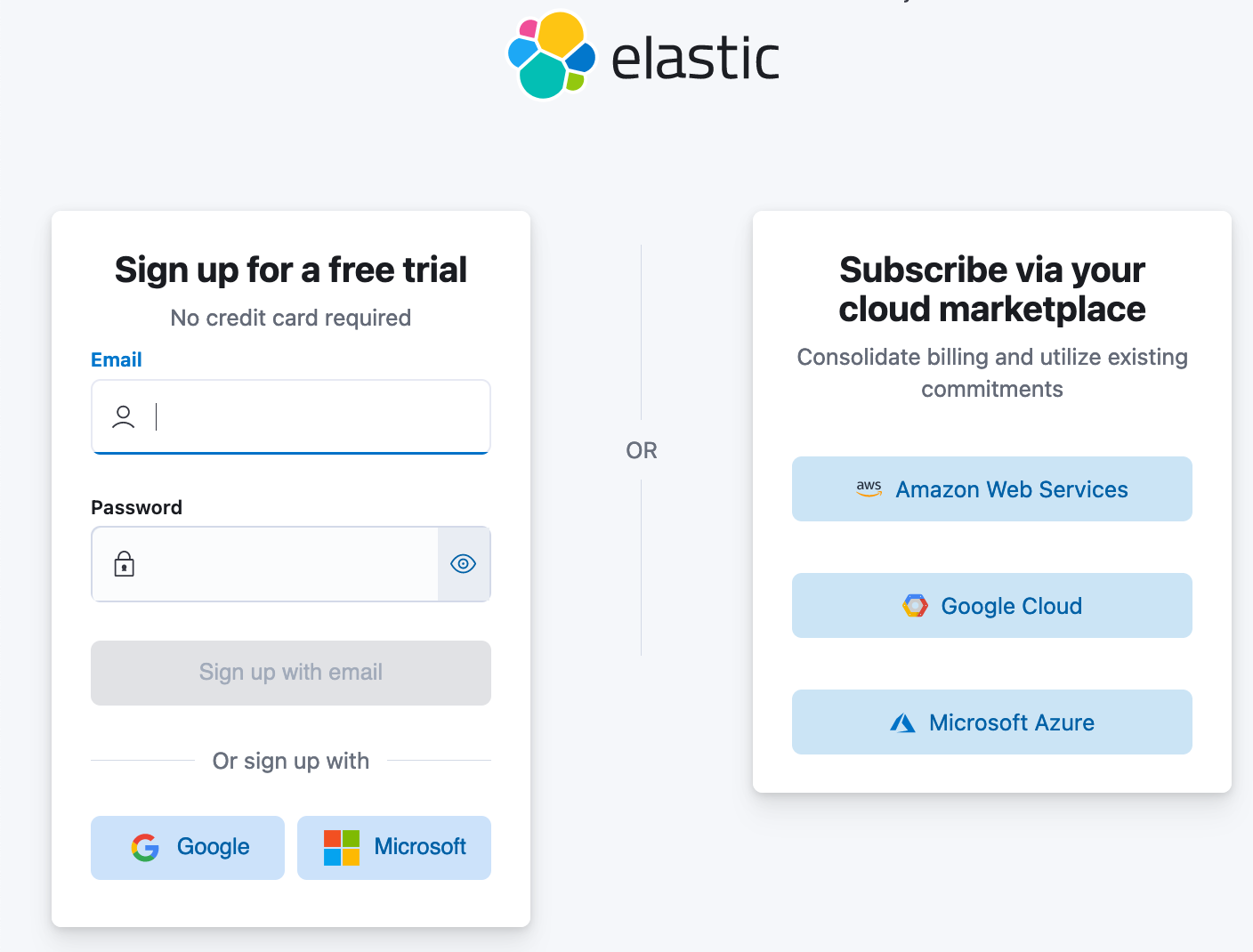Click inside the Password input field
Screen dimensions: 1253x952
pos(267,564)
